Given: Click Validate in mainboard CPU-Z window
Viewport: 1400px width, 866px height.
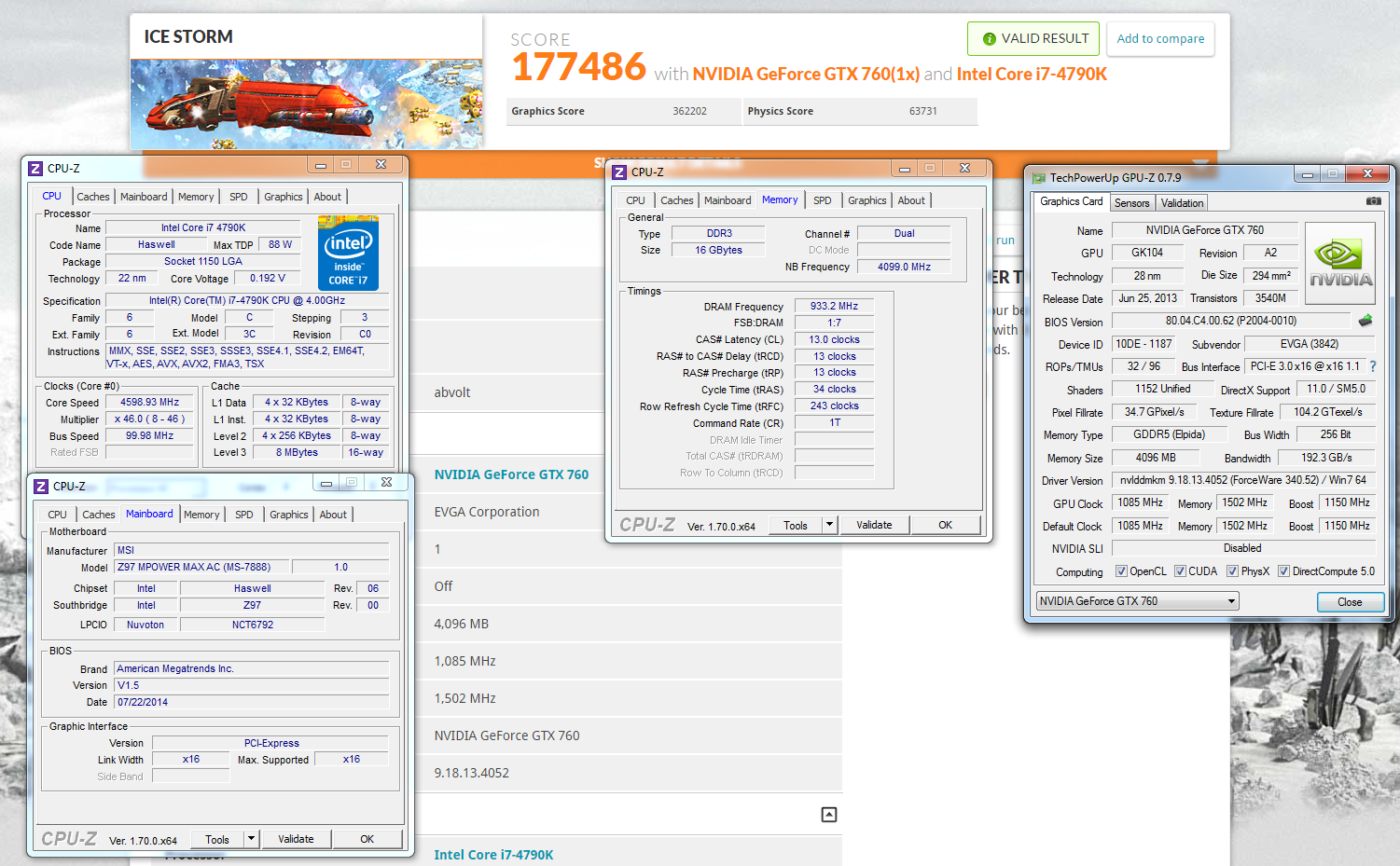Looking at the screenshot, I should (296, 839).
